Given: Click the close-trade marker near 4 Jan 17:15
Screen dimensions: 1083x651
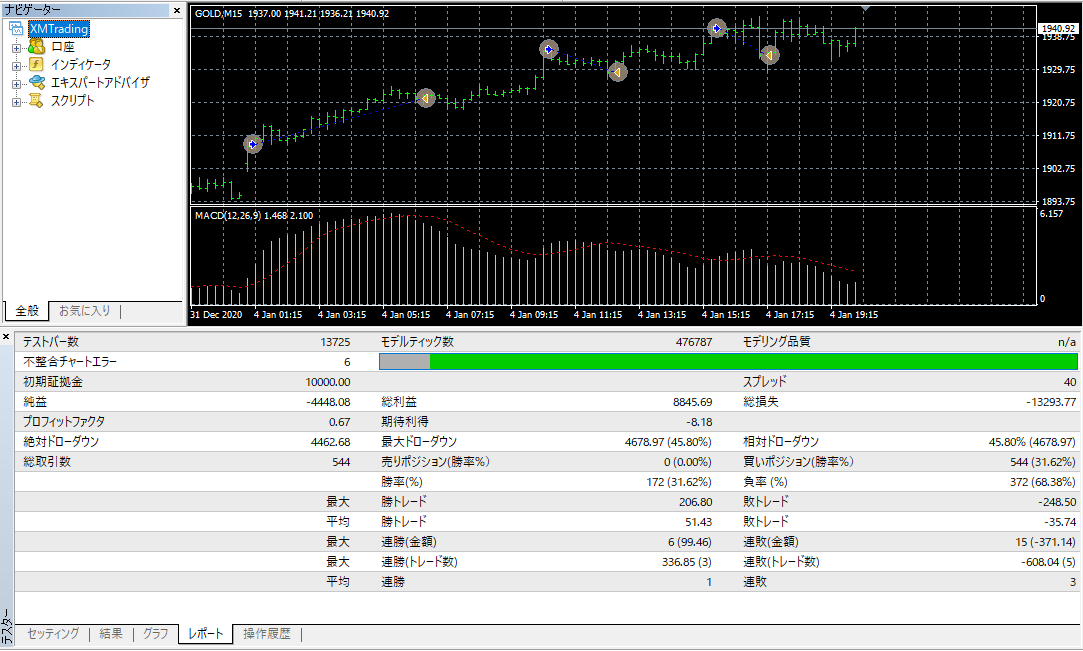Looking at the screenshot, I should pyautogui.click(x=769, y=55).
